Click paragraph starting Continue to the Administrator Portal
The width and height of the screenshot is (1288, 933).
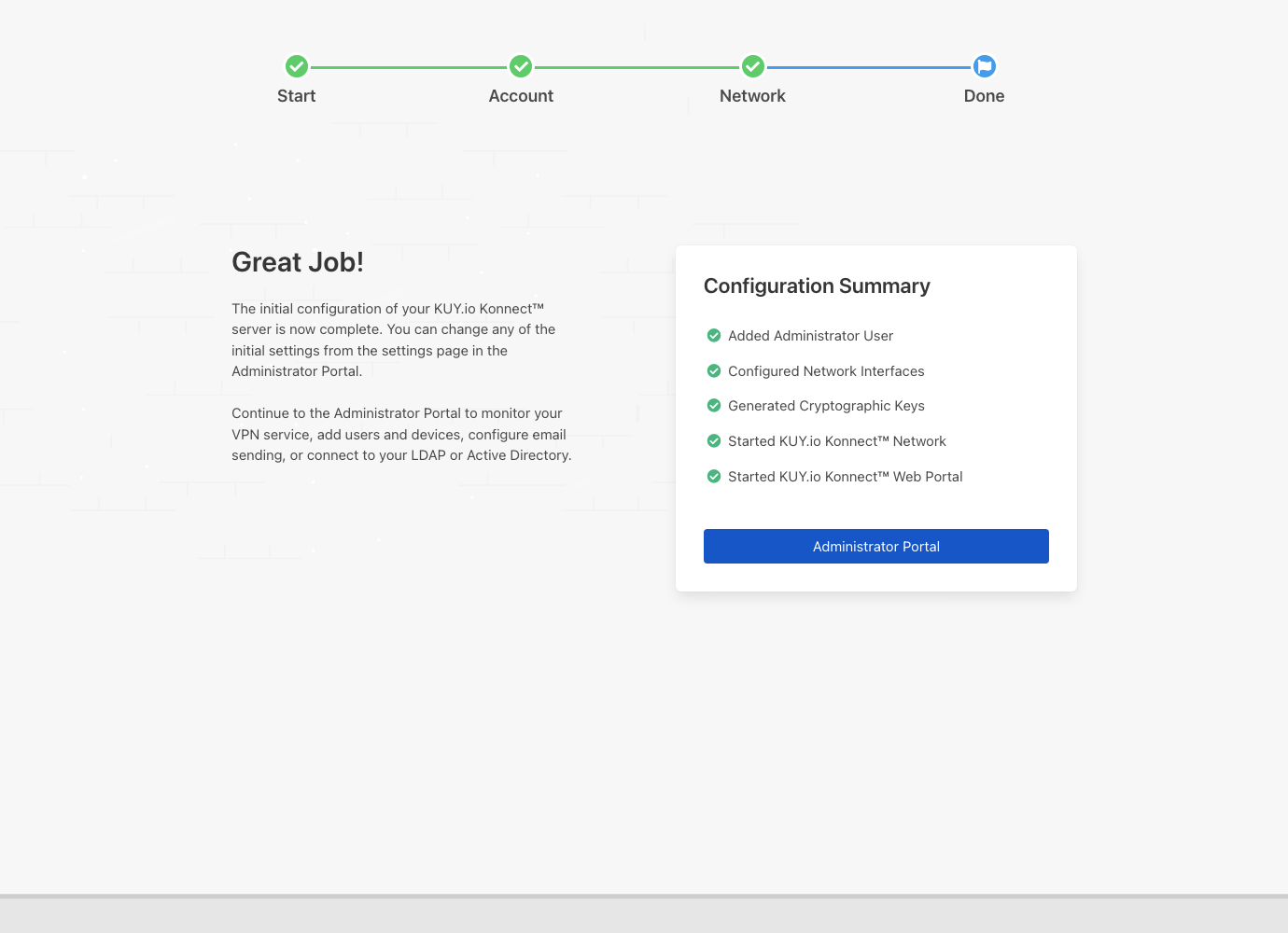coord(401,434)
